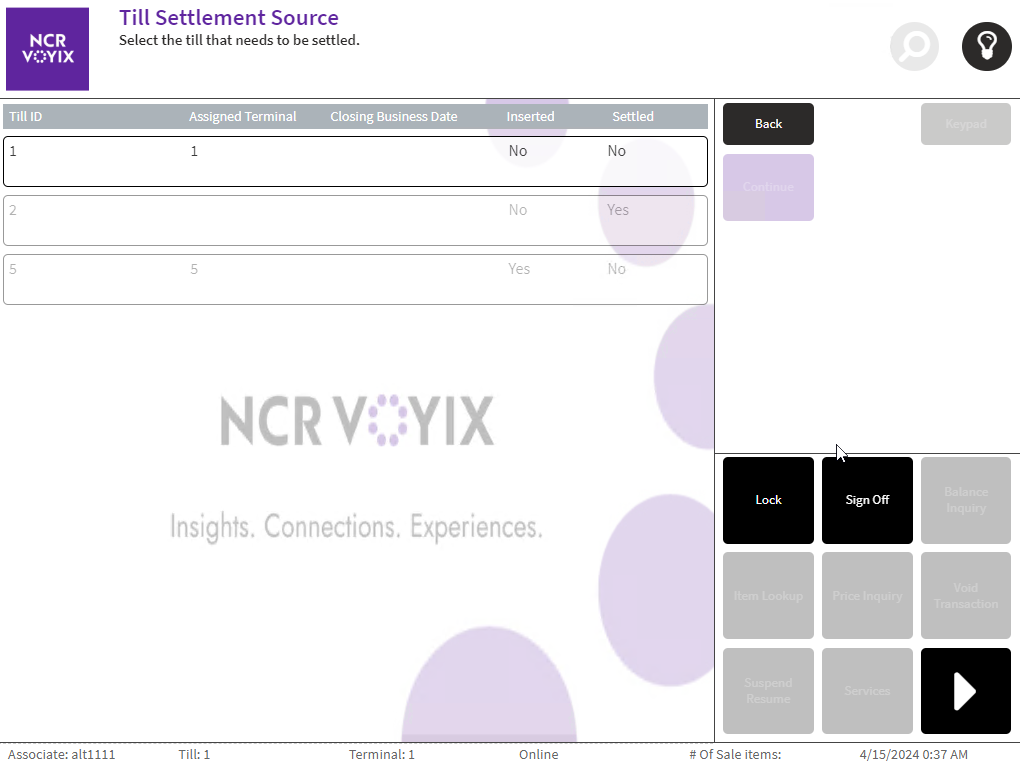
Task: Click the date and time 4/15/2024
Action: click(x=913, y=754)
